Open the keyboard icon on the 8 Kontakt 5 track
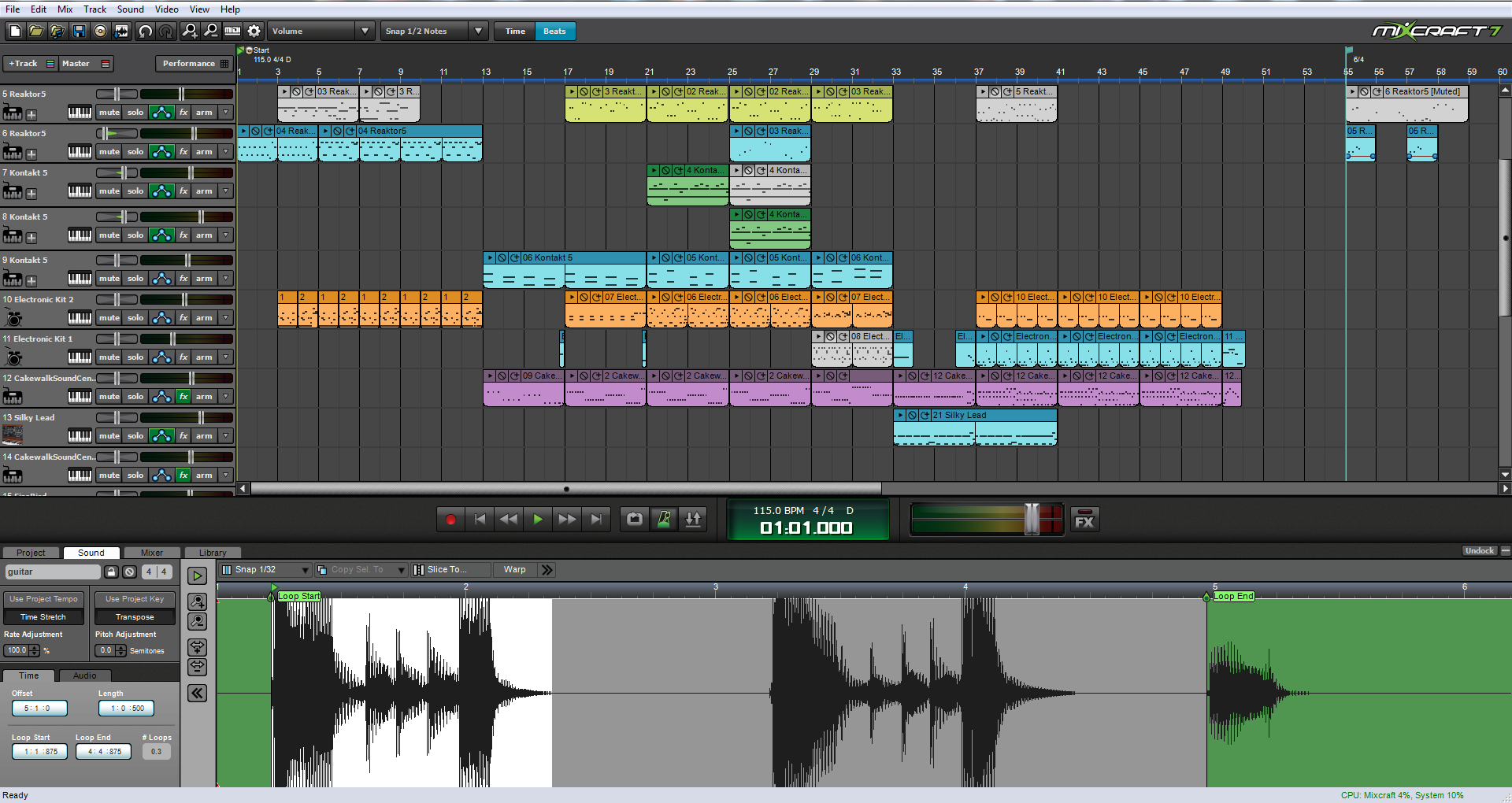The height and width of the screenshot is (803, 1512). coord(80,235)
